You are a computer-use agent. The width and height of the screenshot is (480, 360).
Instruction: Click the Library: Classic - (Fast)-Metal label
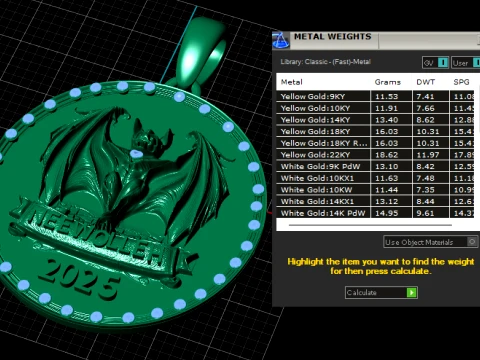pyautogui.click(x=325, y=62)
